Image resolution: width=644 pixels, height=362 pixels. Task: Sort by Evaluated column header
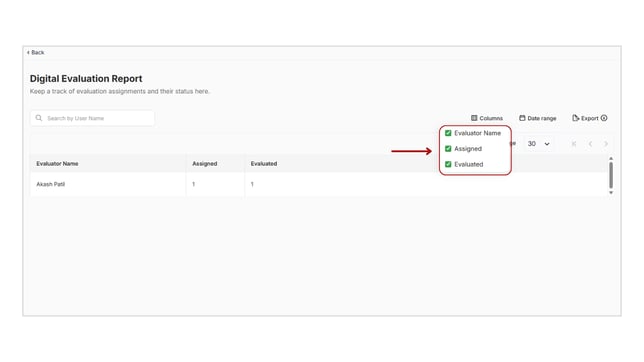point(264,164)
